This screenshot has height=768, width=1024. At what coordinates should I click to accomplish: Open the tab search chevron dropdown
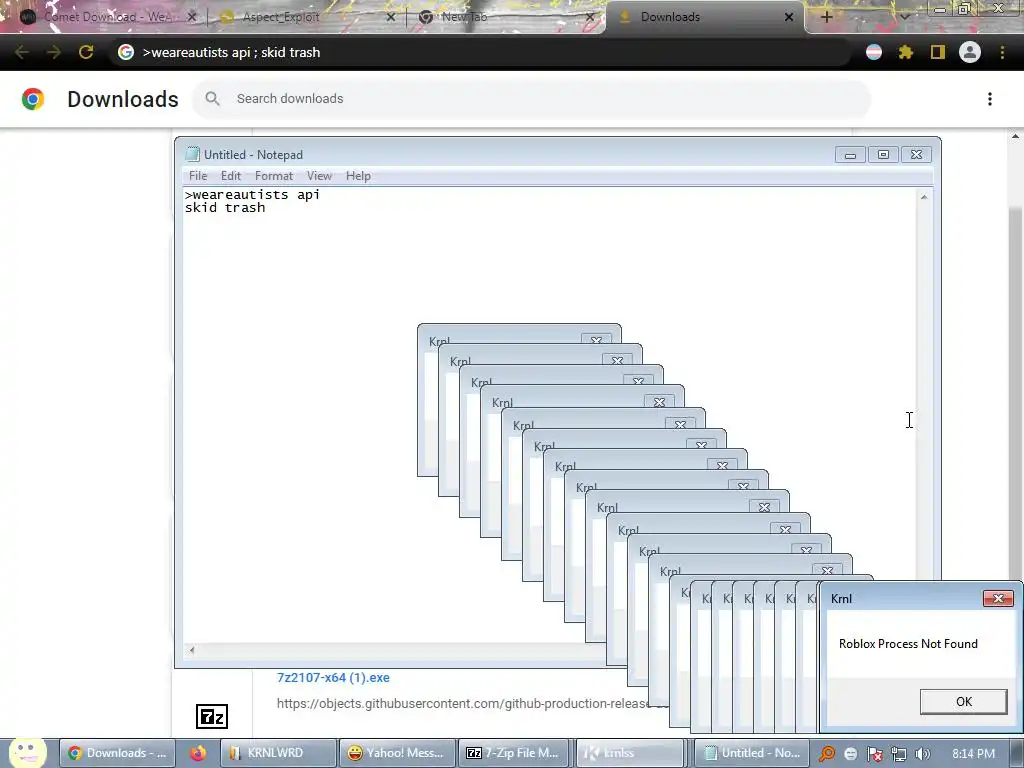pos(904,17)
